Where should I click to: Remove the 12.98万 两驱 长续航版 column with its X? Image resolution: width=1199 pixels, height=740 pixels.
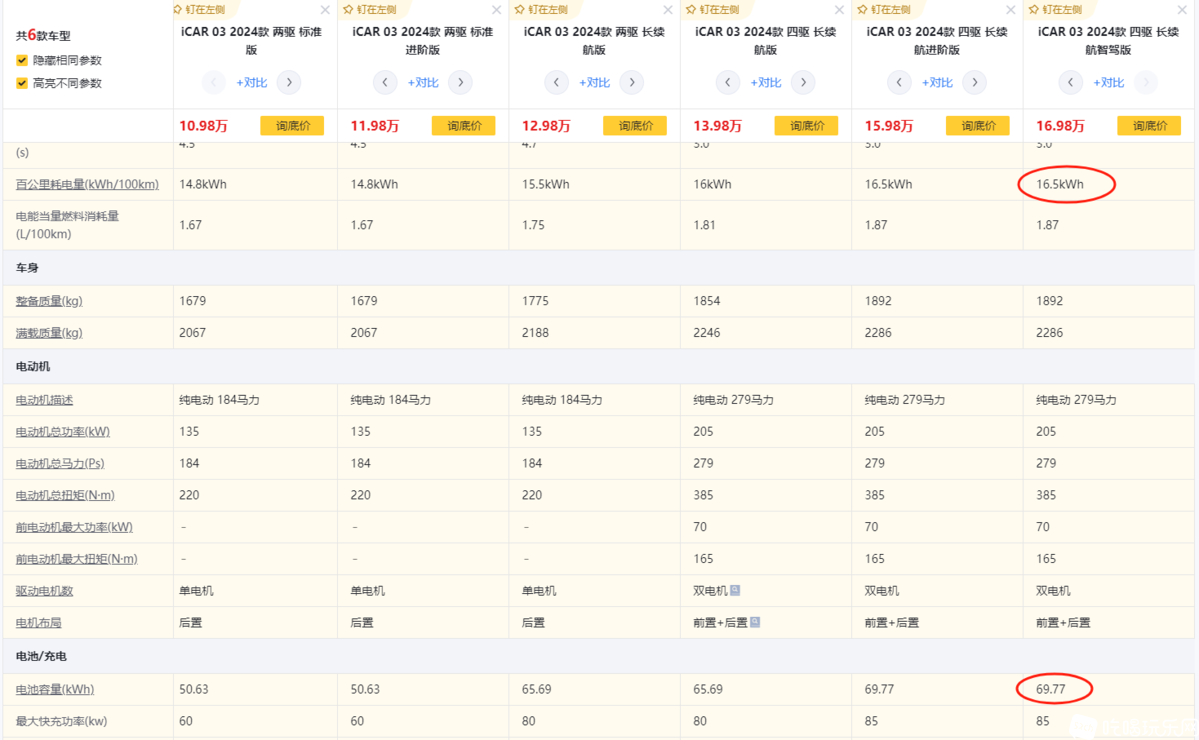click(x=668, y=10)
